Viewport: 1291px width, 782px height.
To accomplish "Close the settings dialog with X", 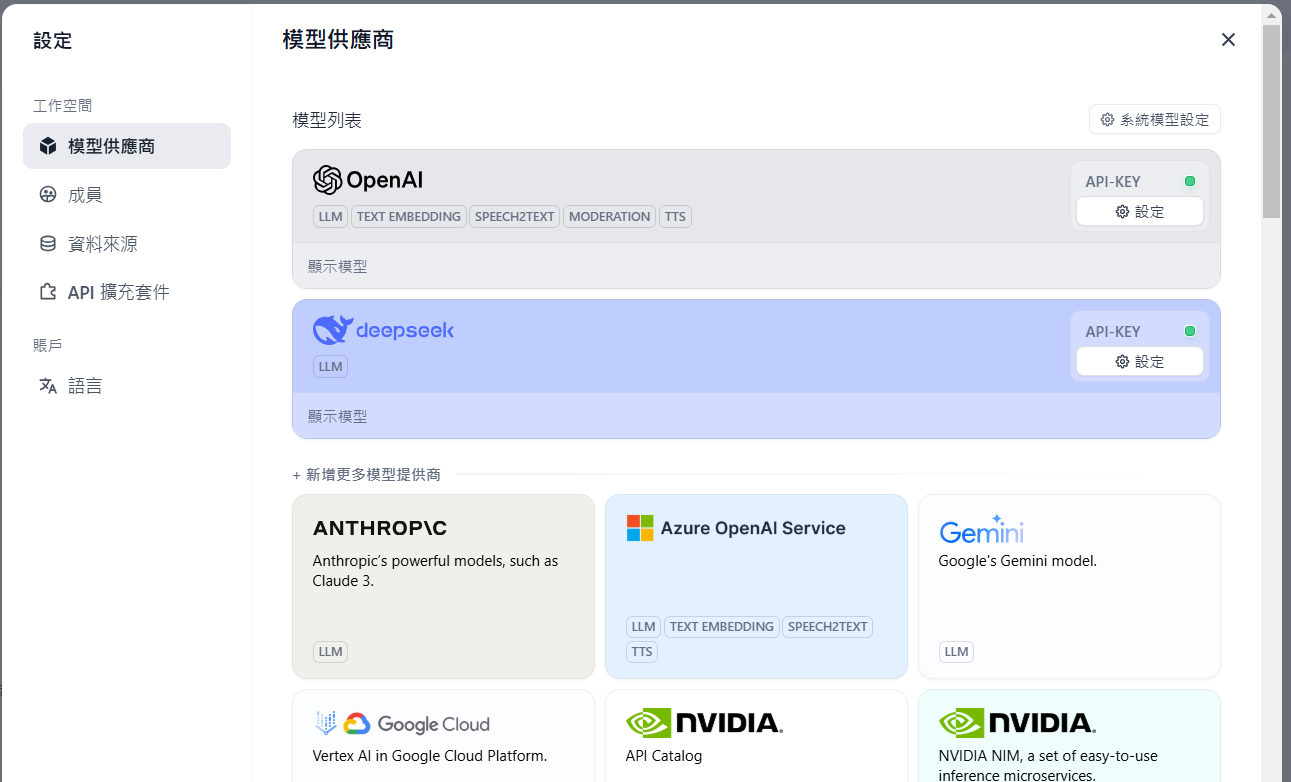I will (x=1228, y=40).
